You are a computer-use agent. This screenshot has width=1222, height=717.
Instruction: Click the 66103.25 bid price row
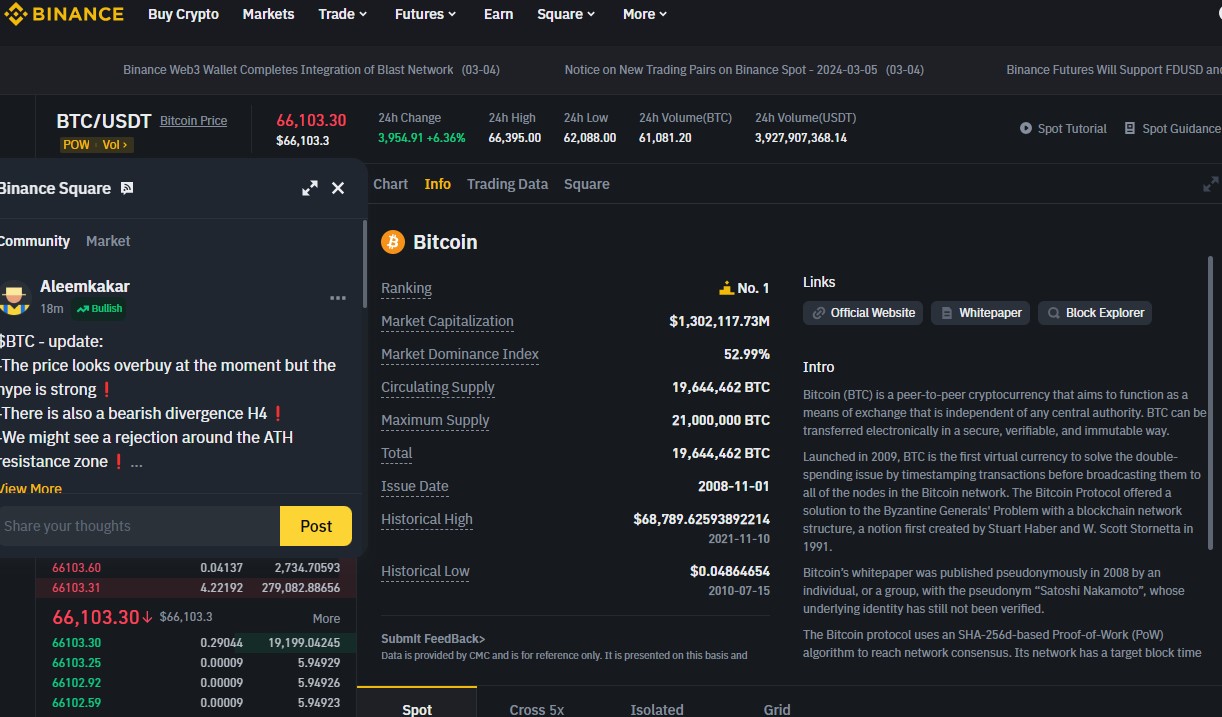(196, 662)
